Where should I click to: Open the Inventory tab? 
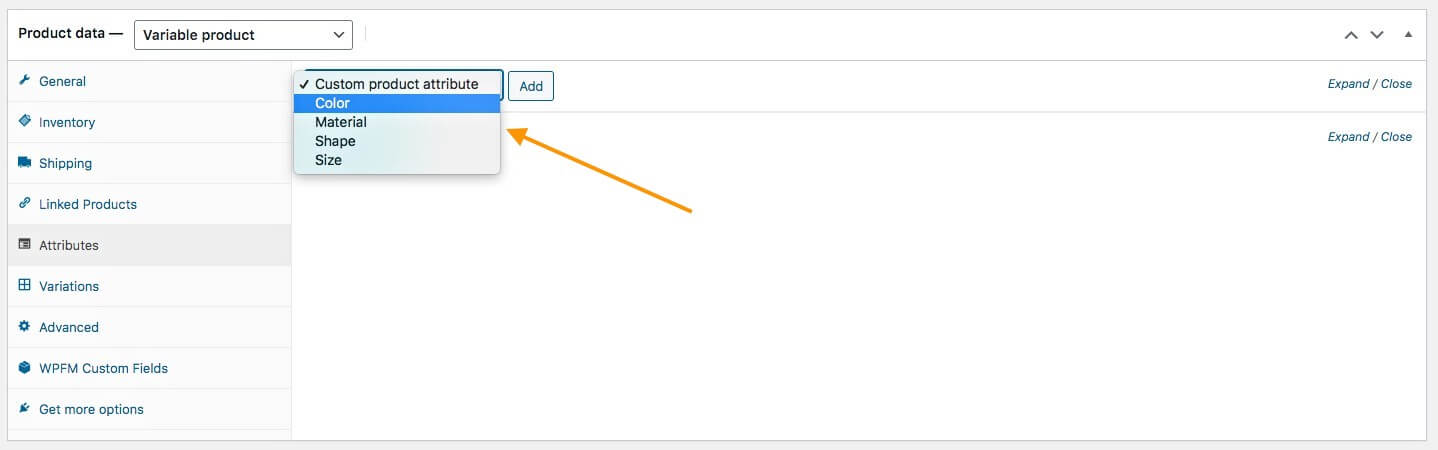(67, 122)
